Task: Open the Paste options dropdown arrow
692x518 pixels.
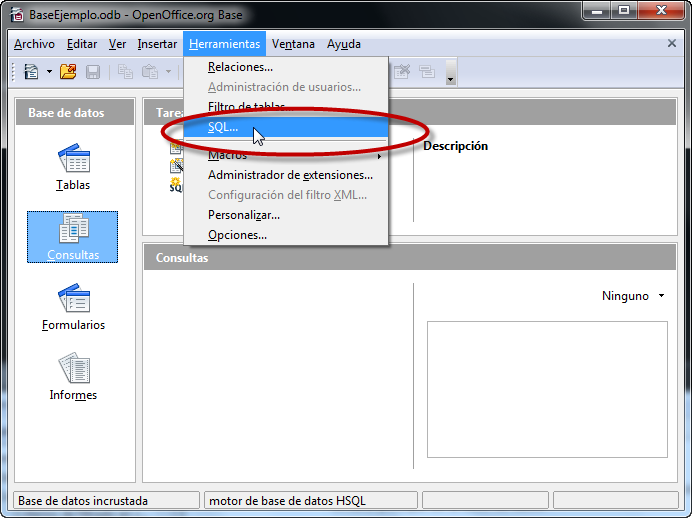Action: coord(168,71)
